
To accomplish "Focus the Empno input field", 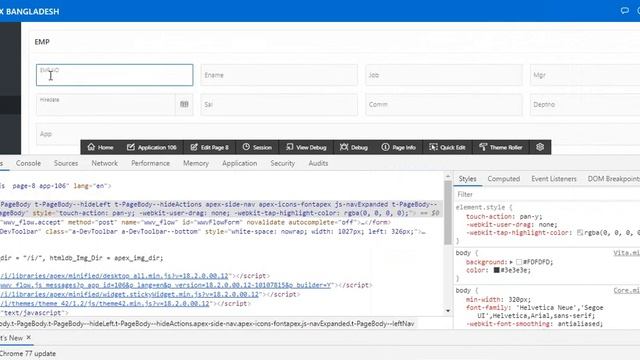I will (x=114, y=75).
